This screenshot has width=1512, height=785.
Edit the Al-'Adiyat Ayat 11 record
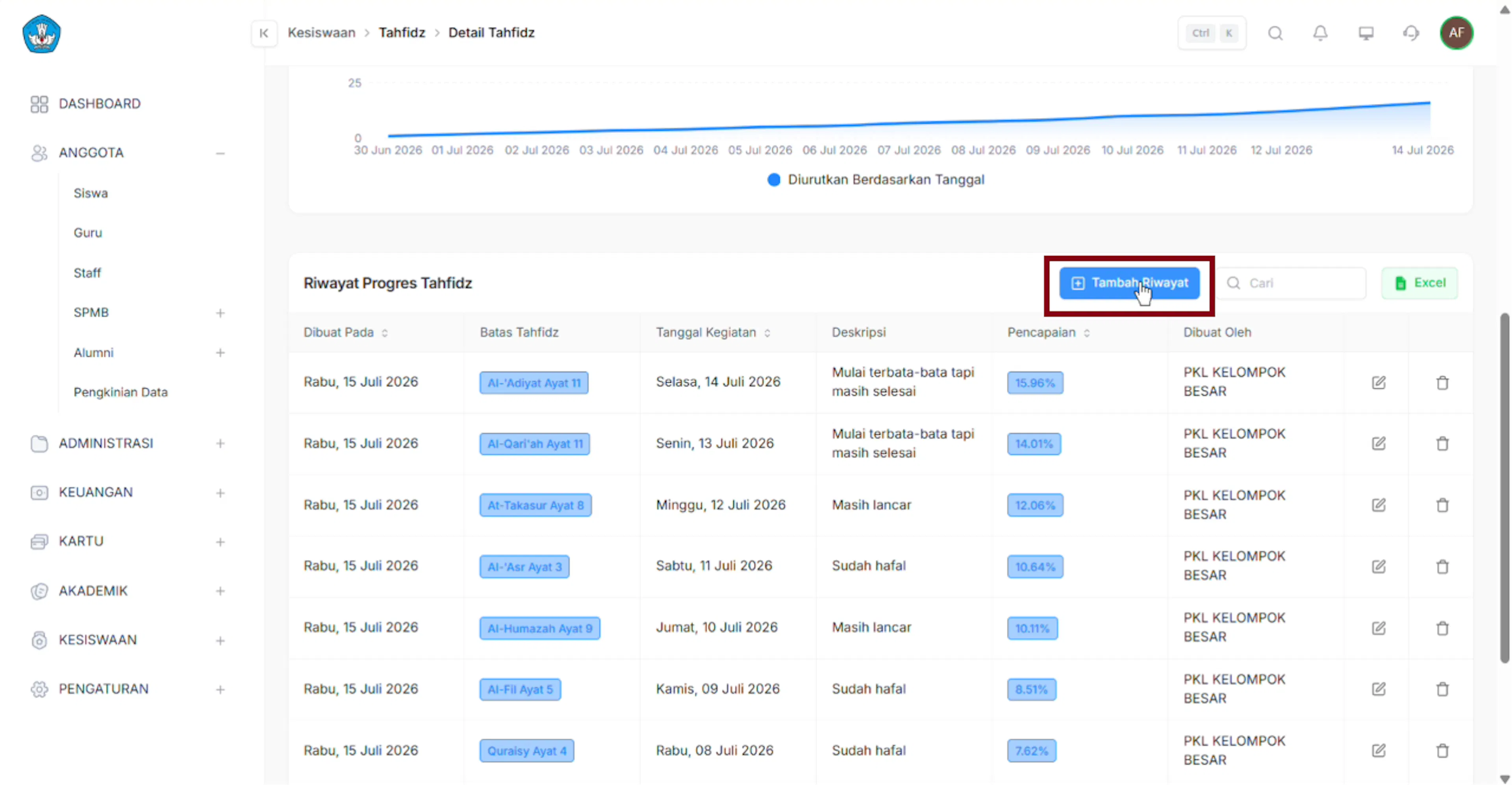tap(1379, 383)
